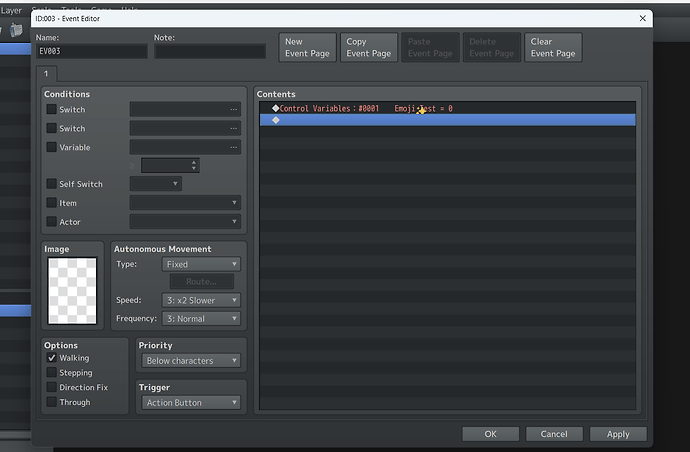Check the Actor condition checkbox
Screen dimensions: 690x452
pyautogui.click(x=51, y=221)
